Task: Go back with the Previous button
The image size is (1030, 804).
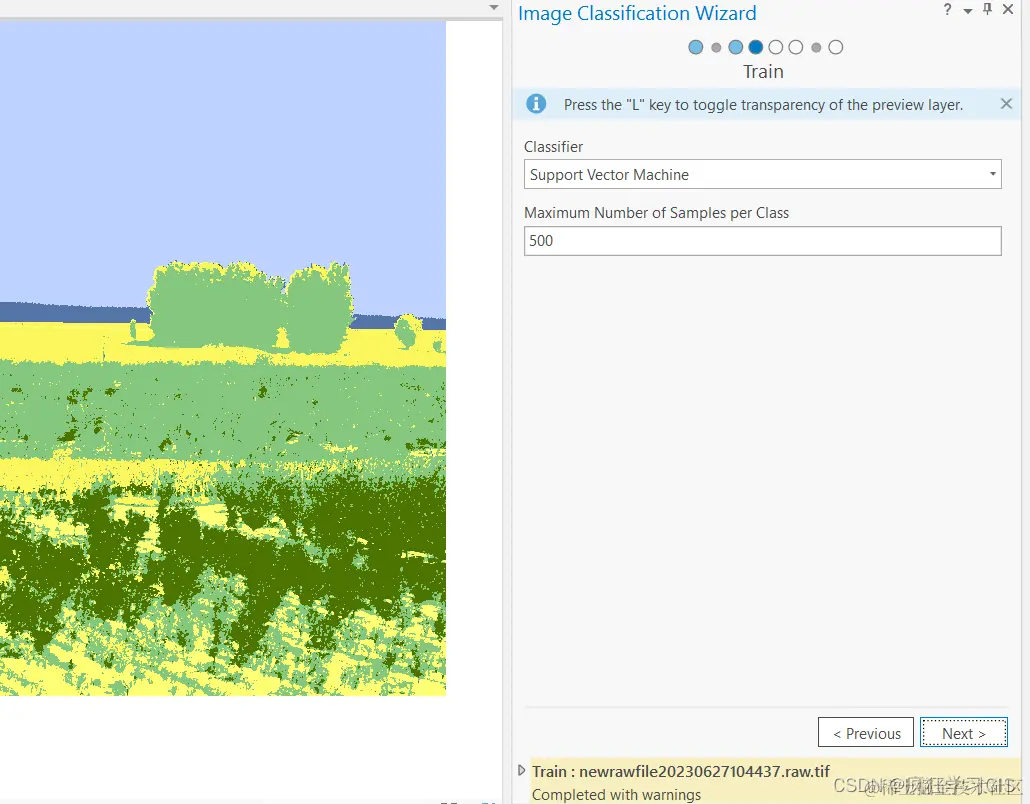Action: pos(866,732)
